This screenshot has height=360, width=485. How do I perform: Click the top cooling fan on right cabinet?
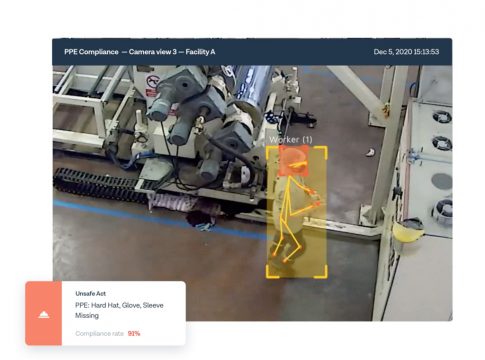(x=442, y=117)
